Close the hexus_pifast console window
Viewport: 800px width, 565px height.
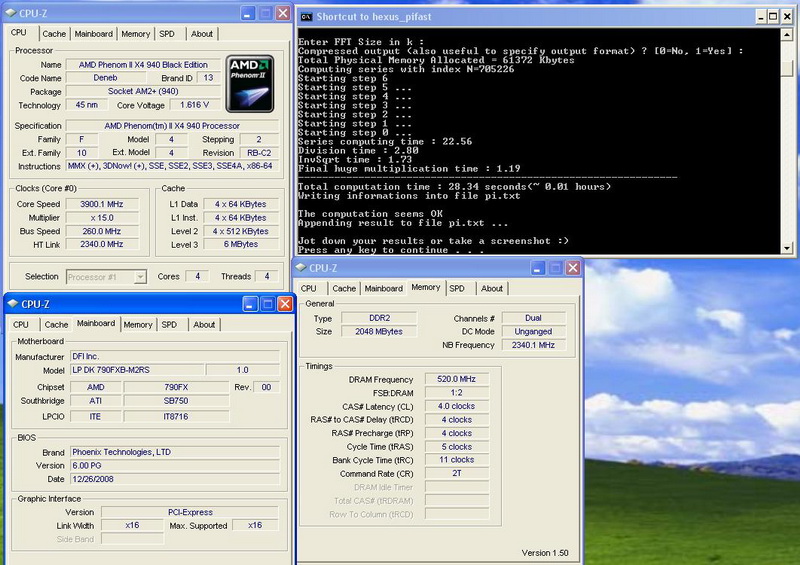pyautogui.click(x=787, y=17)
